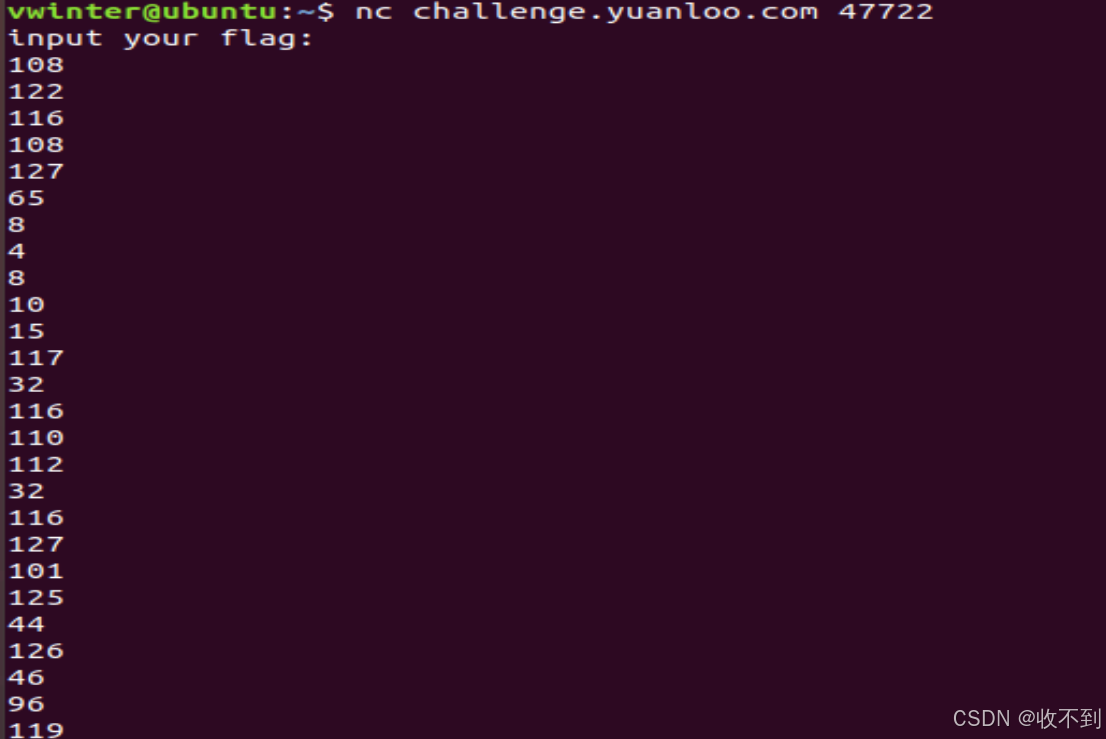Click the vwinter@ubuntu prompt text

143,11
